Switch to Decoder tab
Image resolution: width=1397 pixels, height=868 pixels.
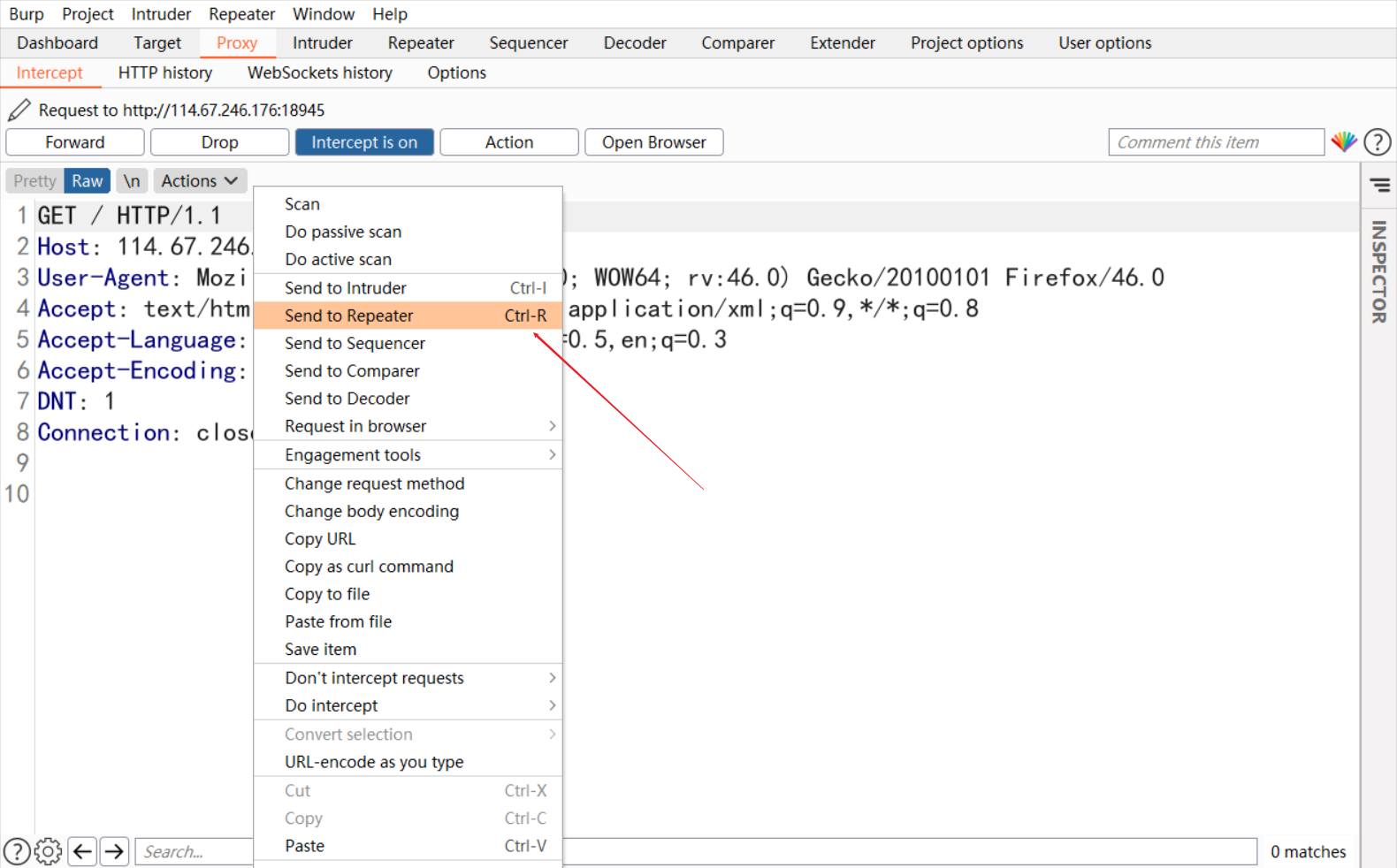635,42
